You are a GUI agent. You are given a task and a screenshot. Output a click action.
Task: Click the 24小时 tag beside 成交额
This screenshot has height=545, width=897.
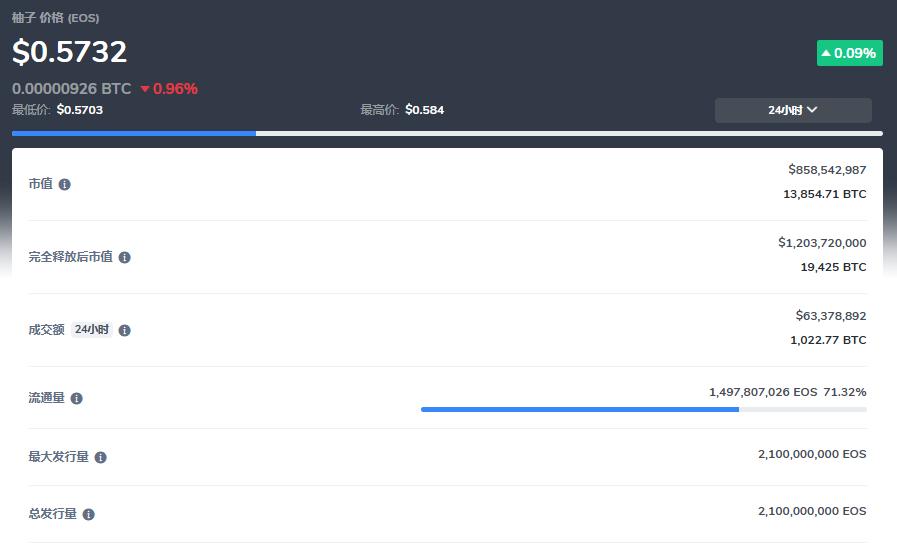(92, 330)
